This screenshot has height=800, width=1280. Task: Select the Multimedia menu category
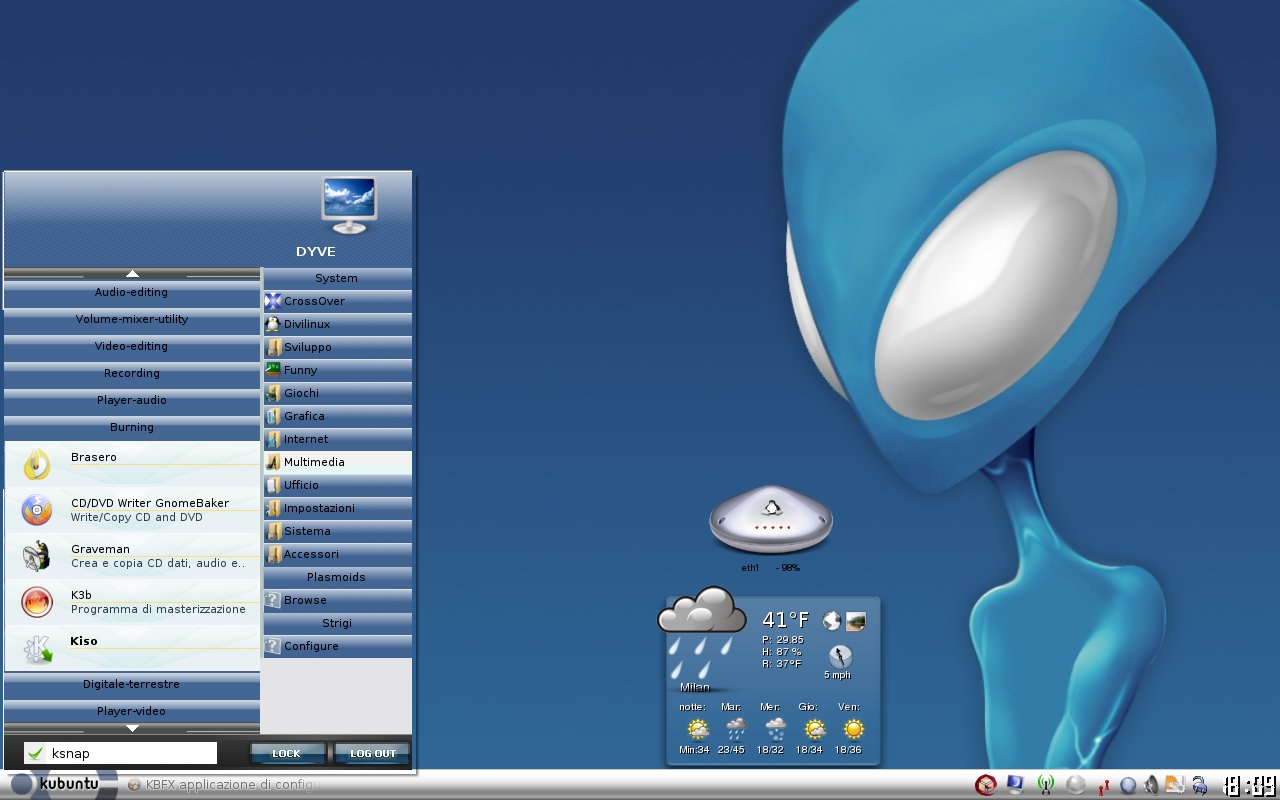[x=337, y=462]
